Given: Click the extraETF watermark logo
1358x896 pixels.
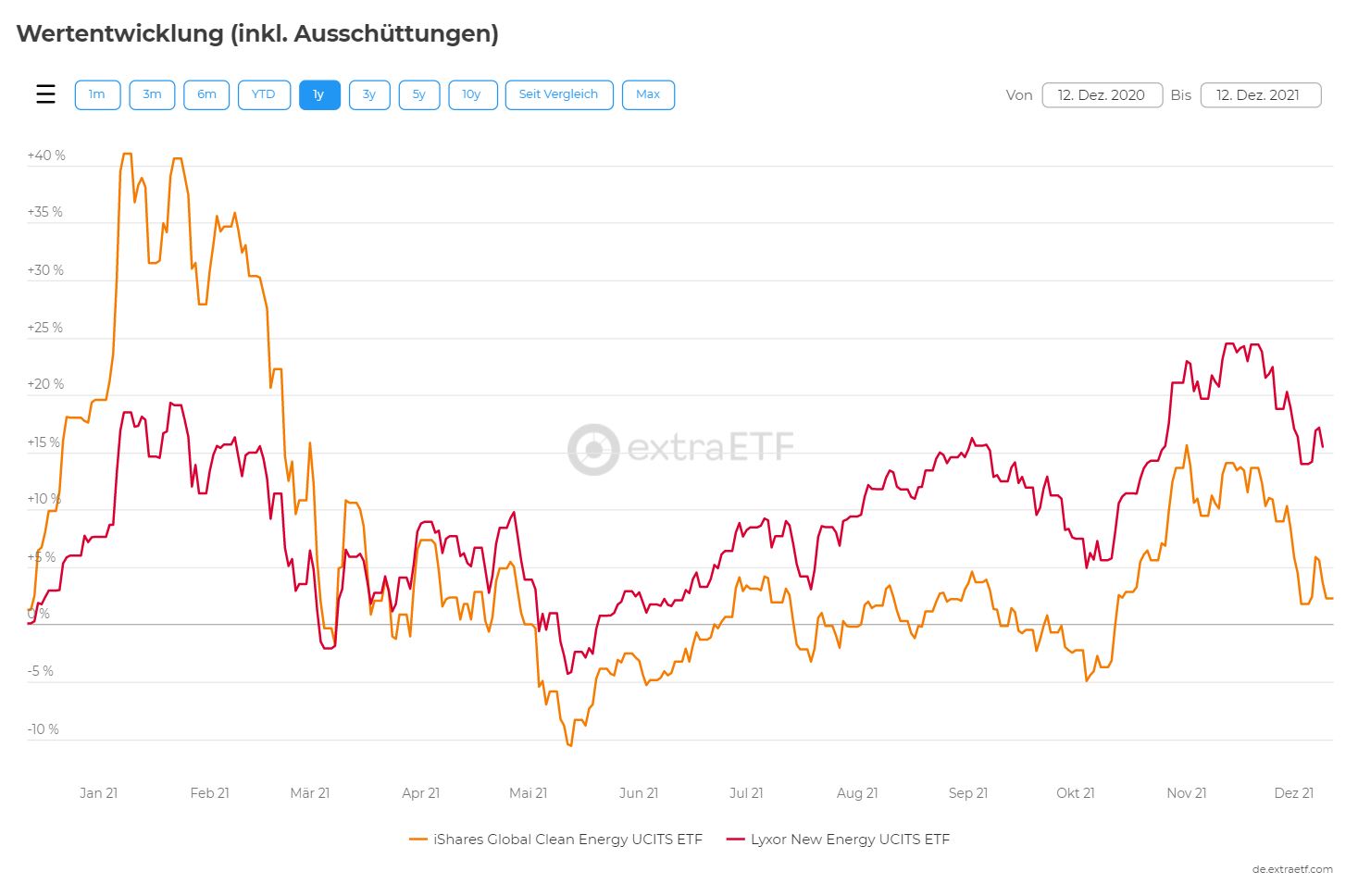Looking at the screenshot, I should [x=680, y=449].
